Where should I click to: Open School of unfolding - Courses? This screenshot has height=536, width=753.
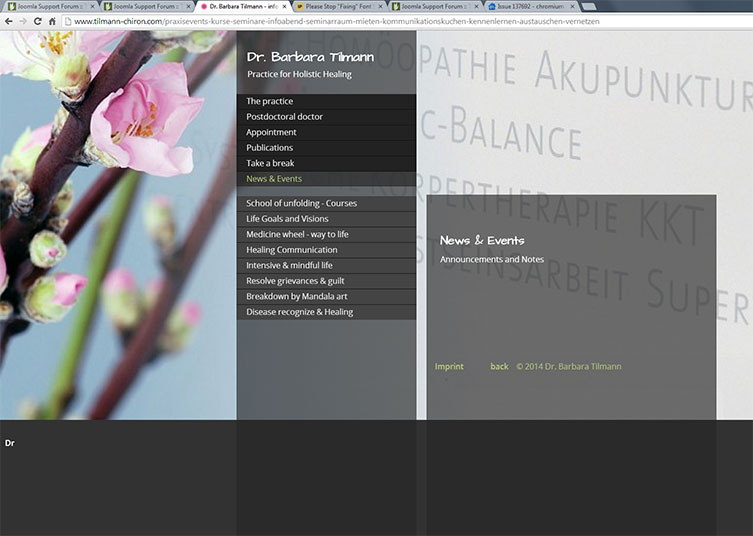click(327, 203)
